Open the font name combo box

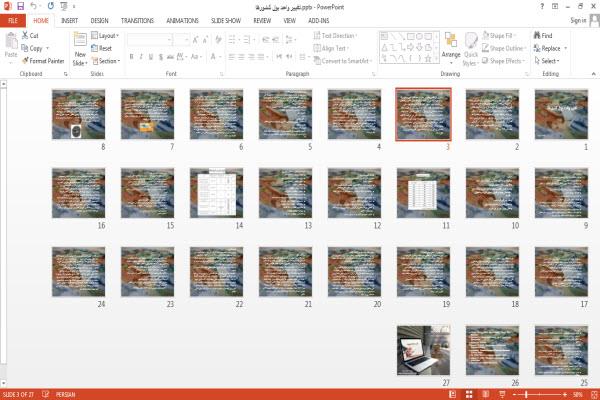150,40
